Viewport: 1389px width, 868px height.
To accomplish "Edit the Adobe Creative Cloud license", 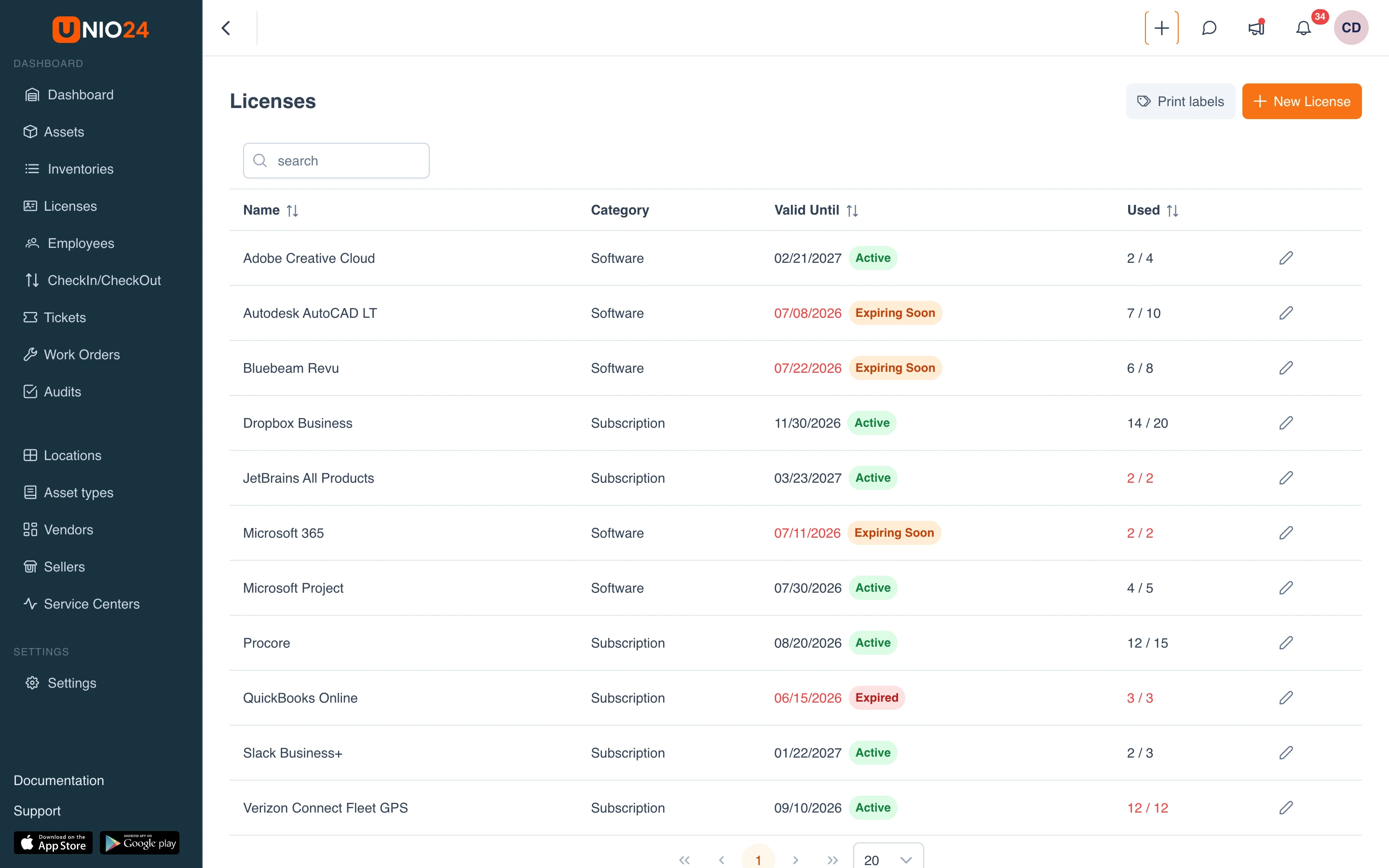I will click(1286, 258).
